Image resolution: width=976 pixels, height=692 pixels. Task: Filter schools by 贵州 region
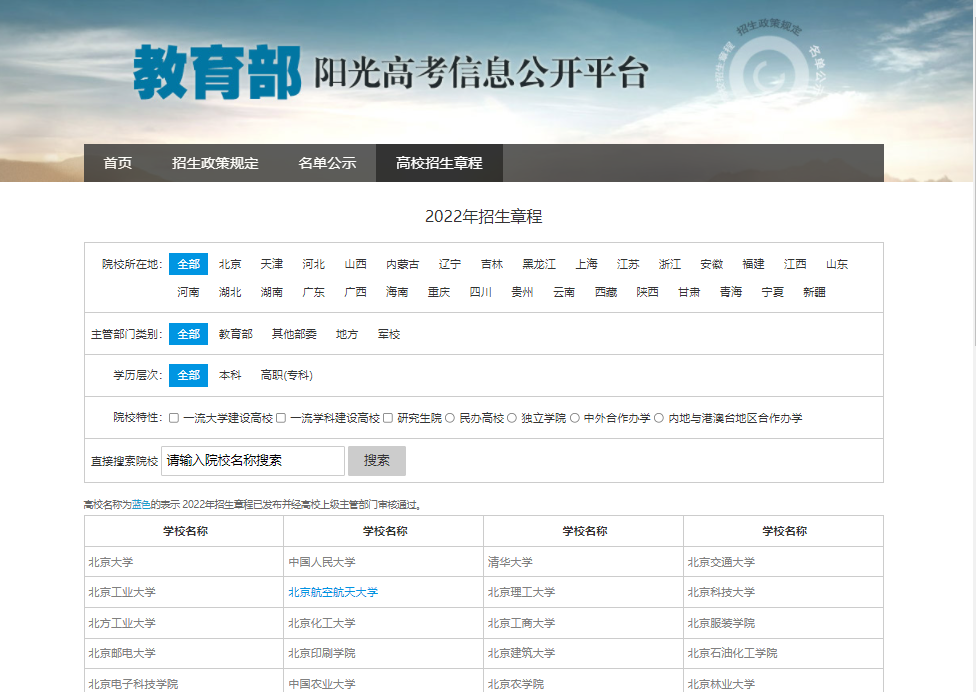pyautogui.click(x=522, y=292)
